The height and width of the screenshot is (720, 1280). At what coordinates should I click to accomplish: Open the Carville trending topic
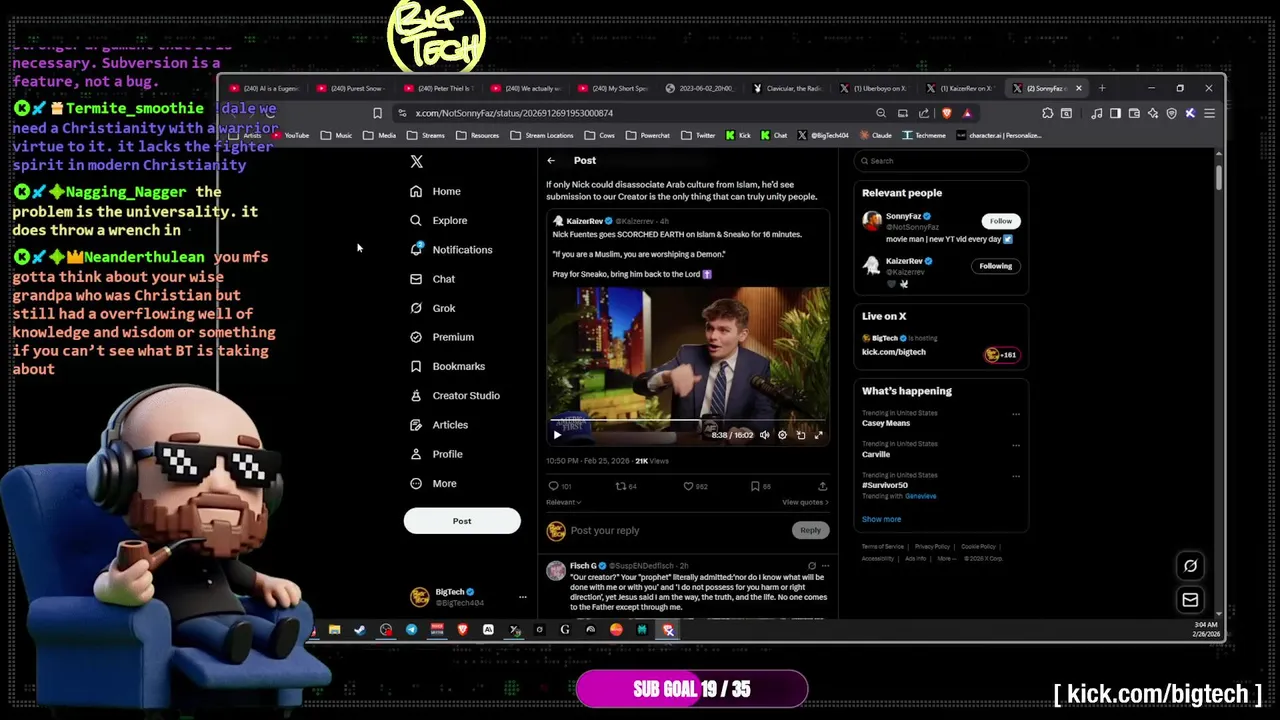click(876, 454)
